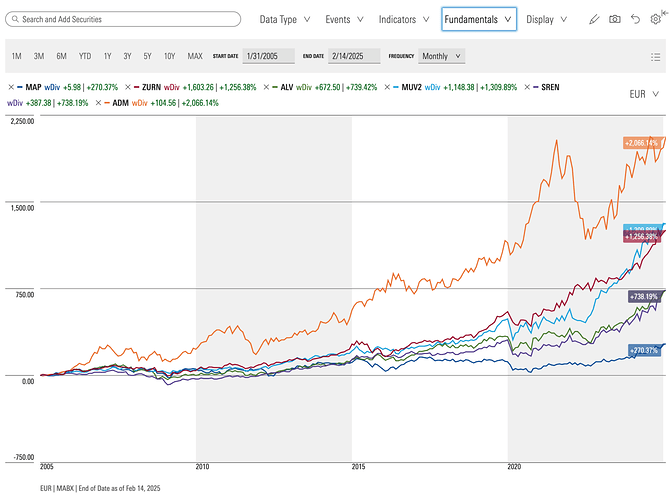The image size is (669, 500).
Task: Select the YTD time range
Action: click(85, 56)
